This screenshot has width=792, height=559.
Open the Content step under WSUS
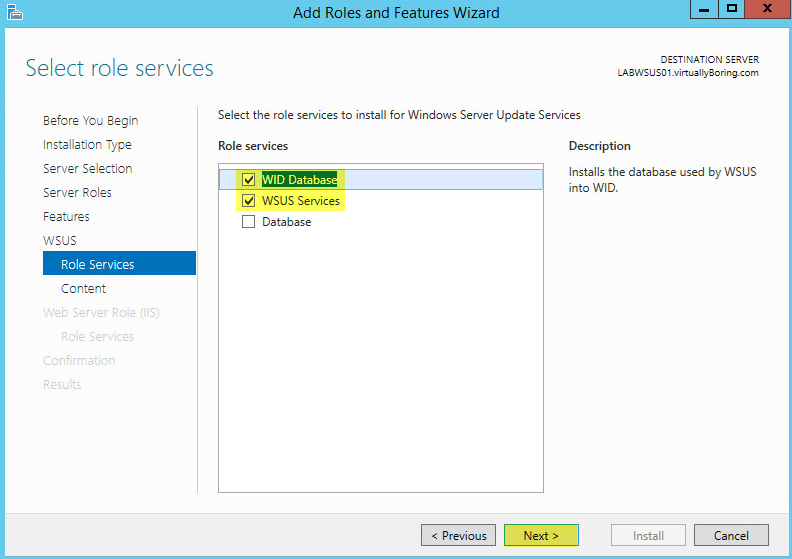(83, 289)
